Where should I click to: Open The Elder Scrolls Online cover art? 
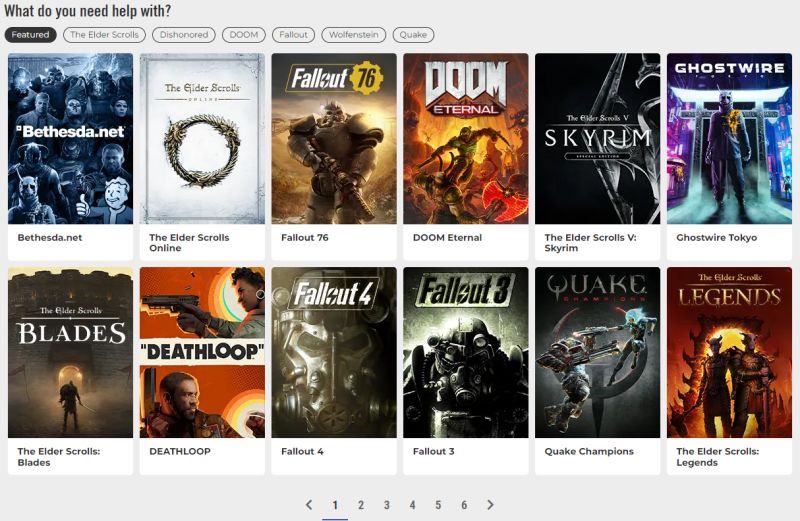pos(202,138)
